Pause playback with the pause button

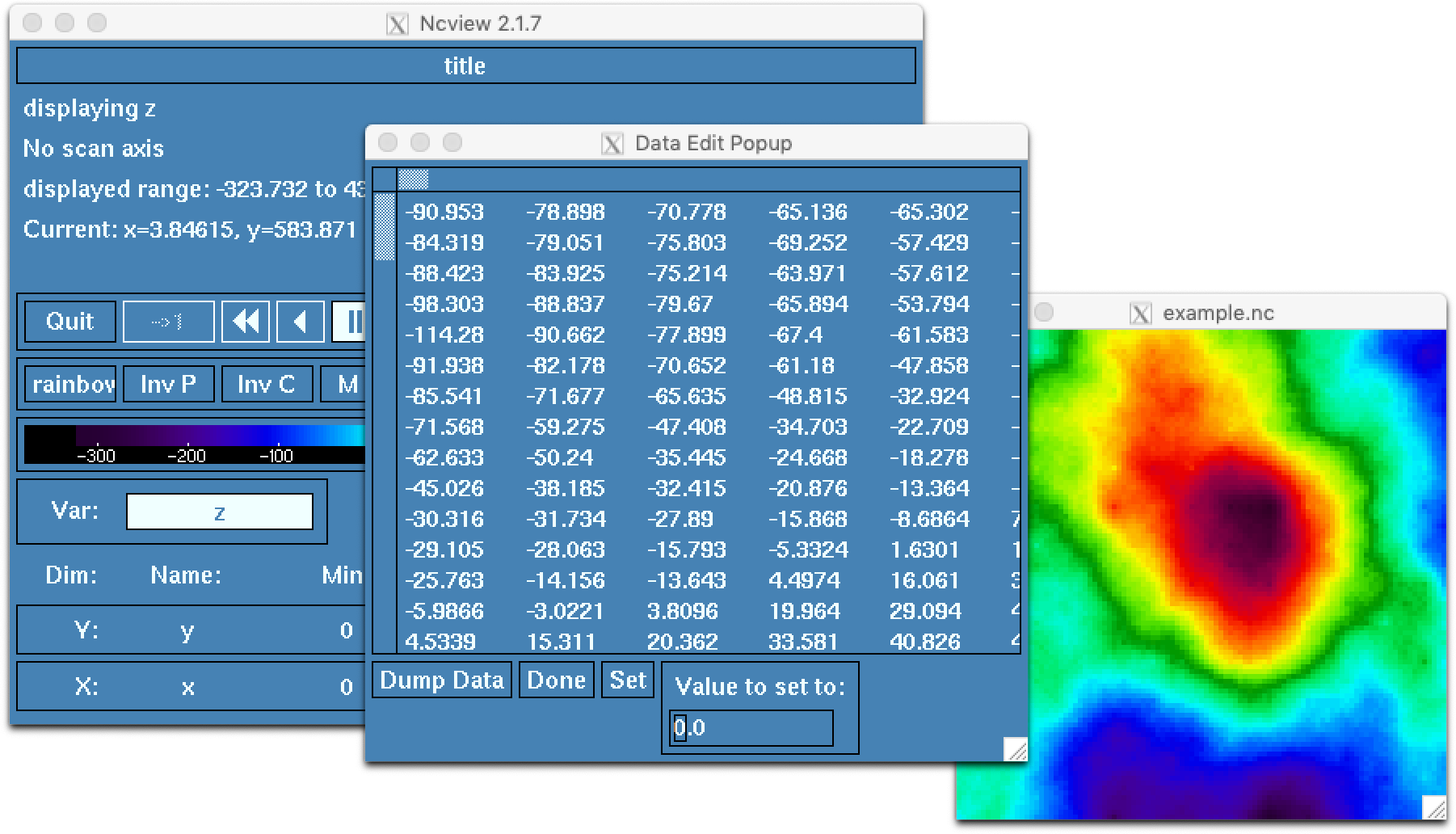(349, 322)
